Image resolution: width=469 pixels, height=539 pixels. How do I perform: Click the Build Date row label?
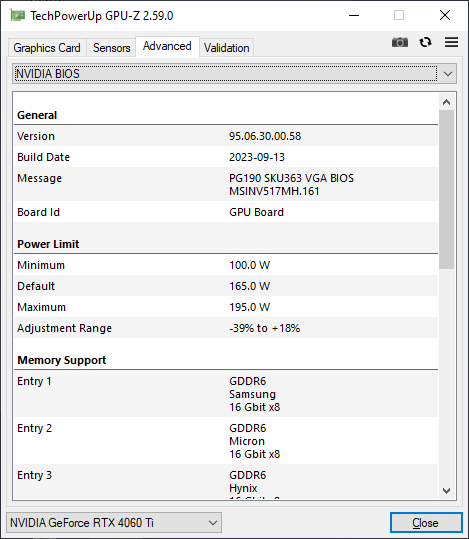pos(43,157)
